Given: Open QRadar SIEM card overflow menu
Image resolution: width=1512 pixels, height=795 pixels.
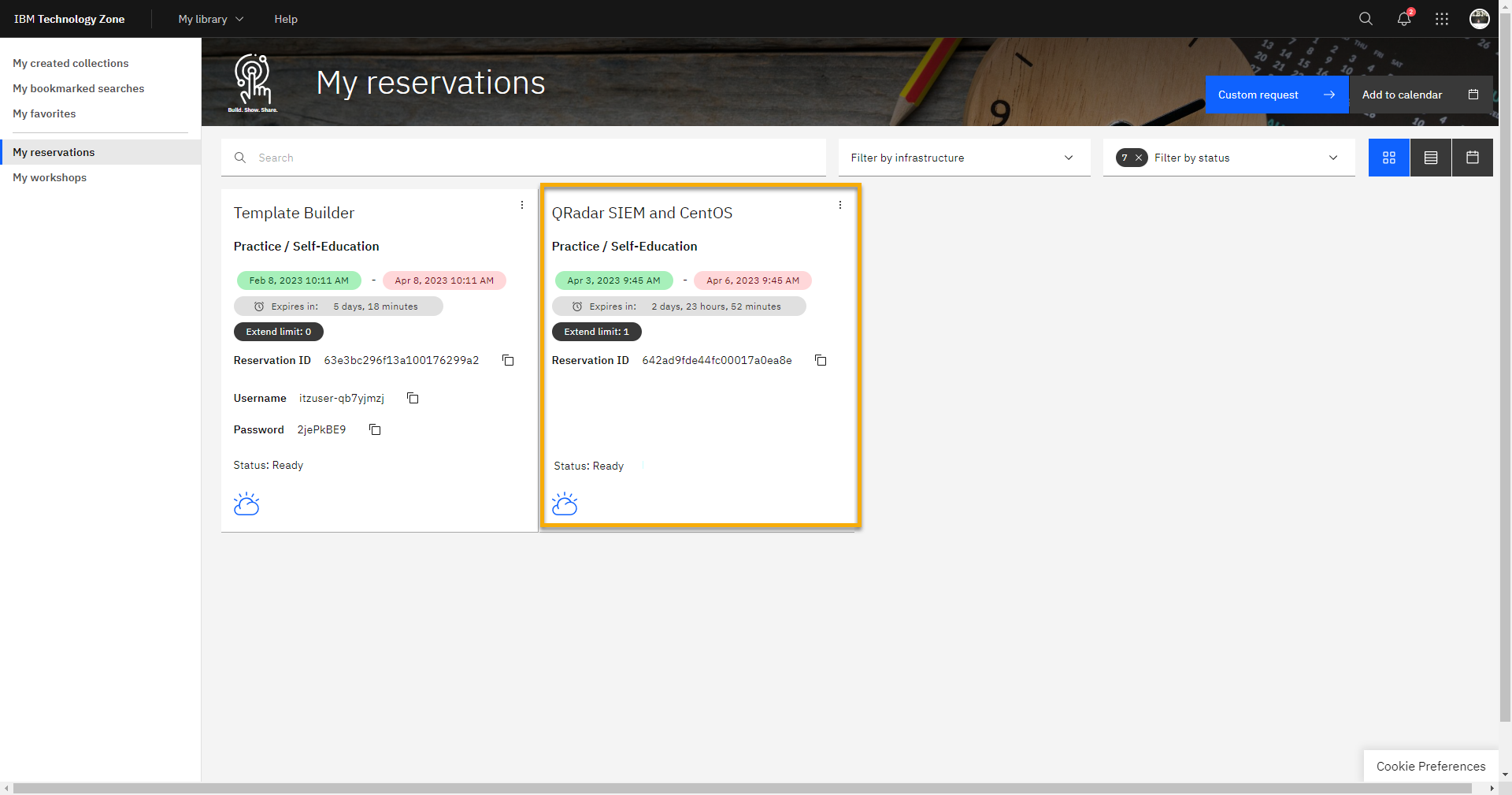Looking at the screenshot, I should point(840,205).
